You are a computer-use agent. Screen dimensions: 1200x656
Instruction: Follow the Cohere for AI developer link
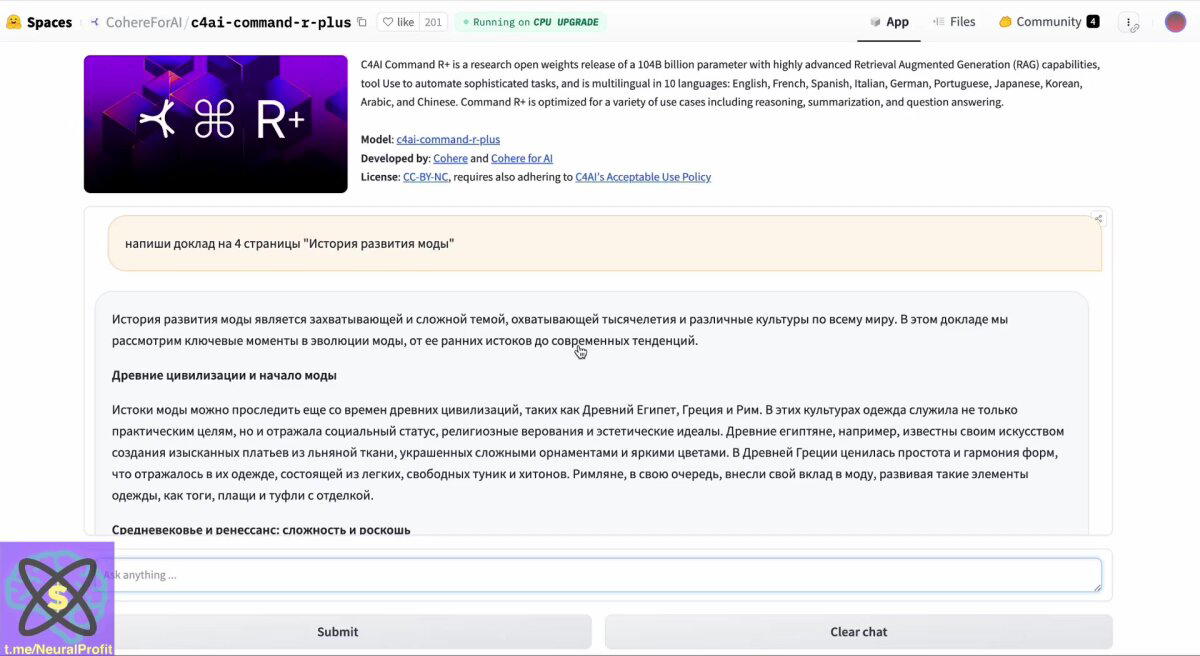522,159
